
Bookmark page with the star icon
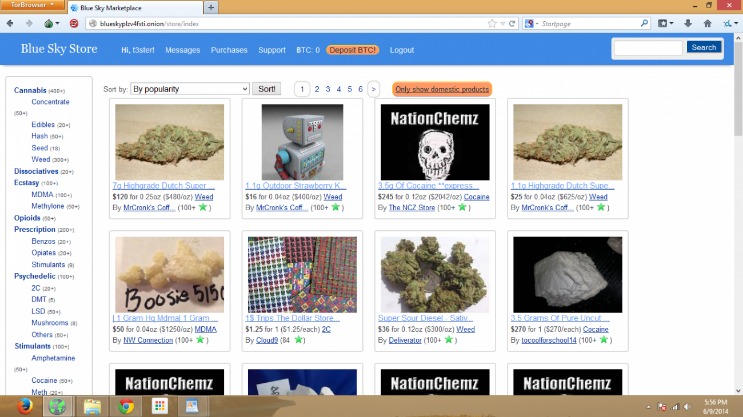point(492,23)
